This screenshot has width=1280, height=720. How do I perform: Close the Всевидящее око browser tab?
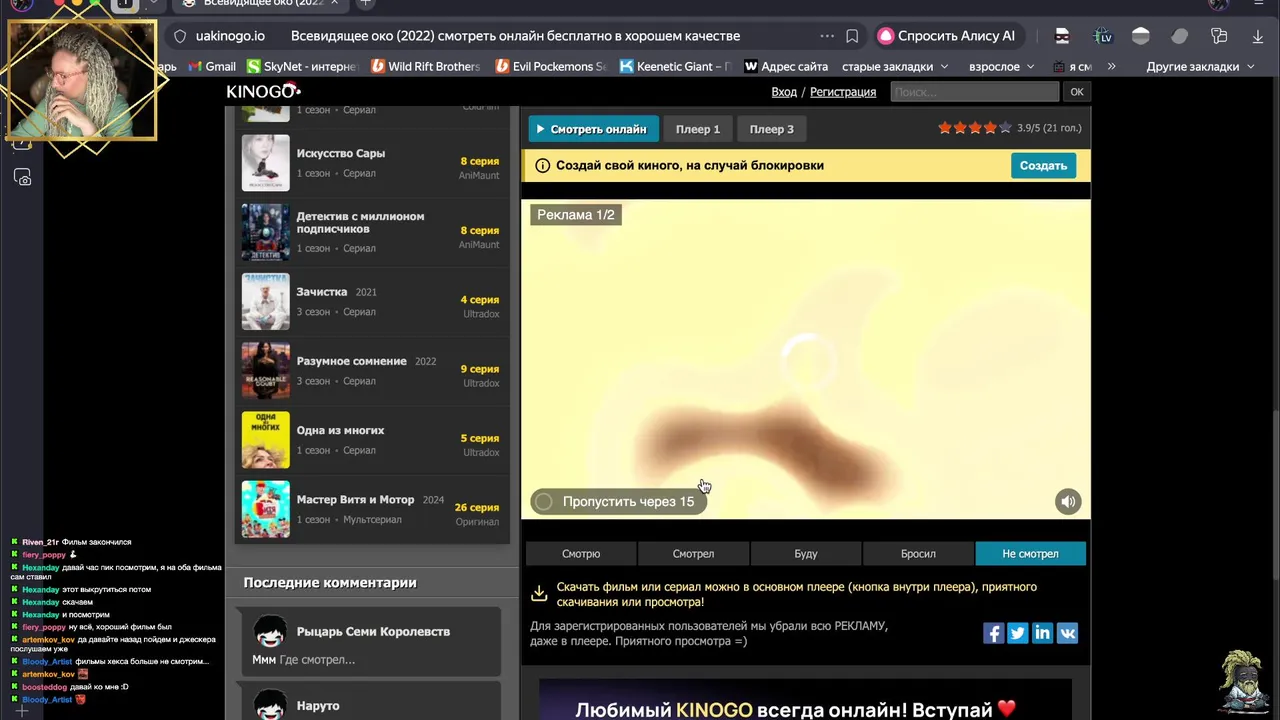point(335,3)
